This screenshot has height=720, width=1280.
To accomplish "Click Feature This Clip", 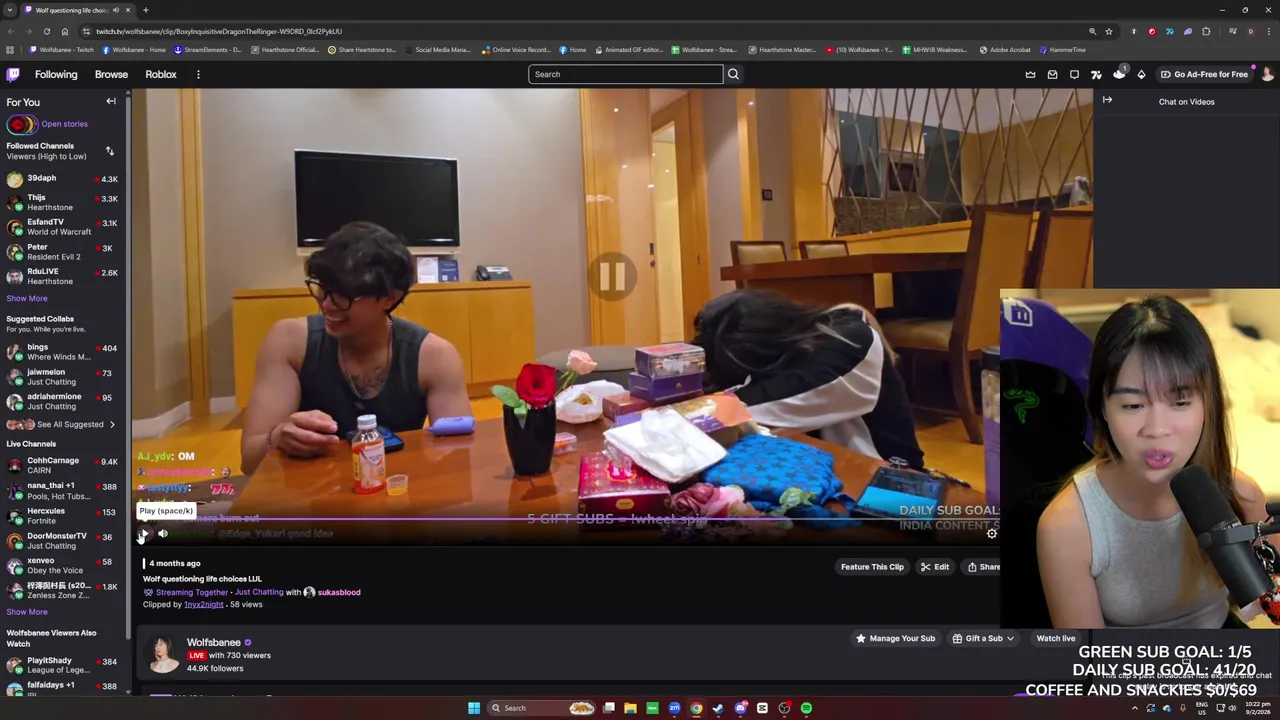I will coord(872,567).
